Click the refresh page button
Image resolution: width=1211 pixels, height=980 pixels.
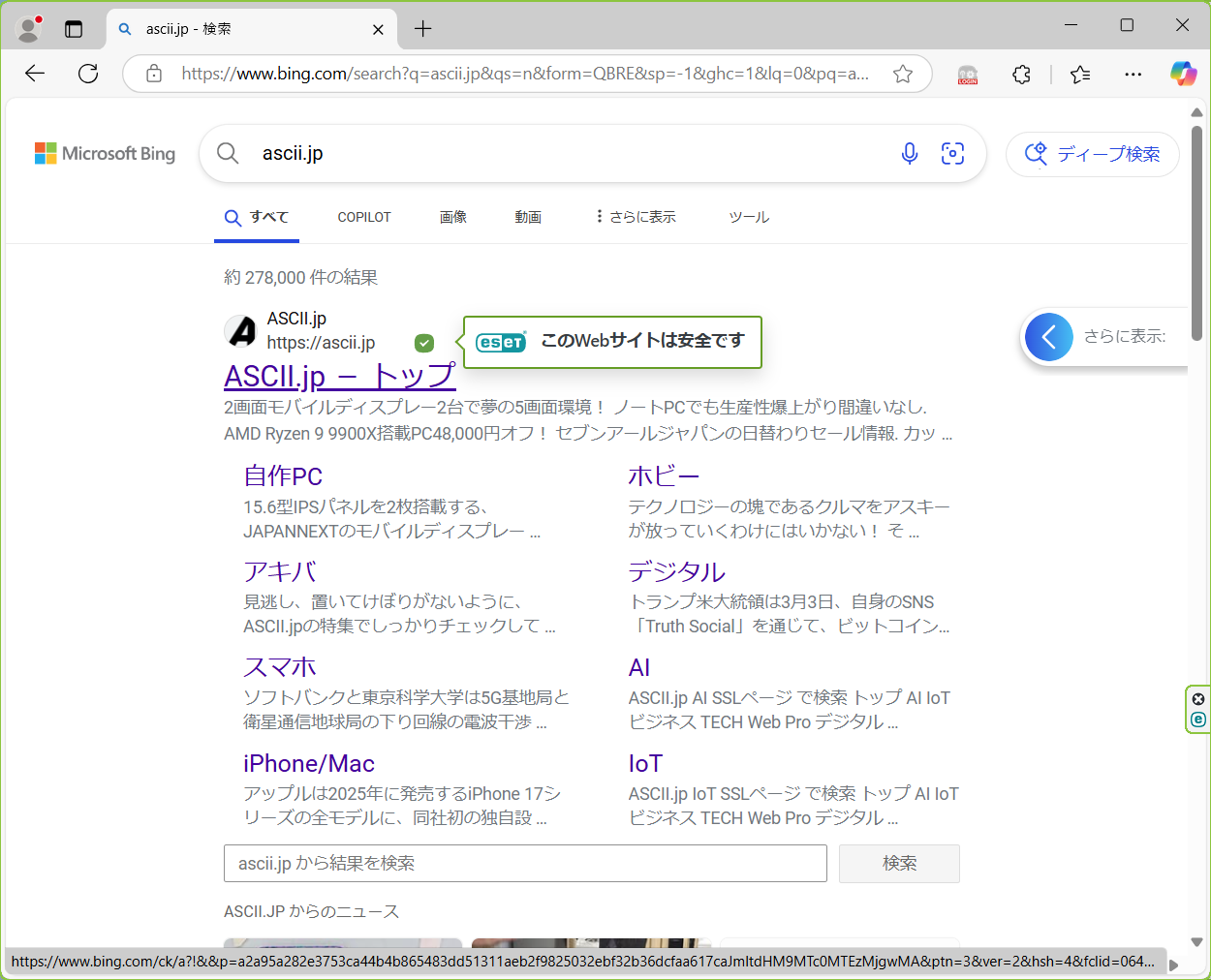[x=88, y=74]
